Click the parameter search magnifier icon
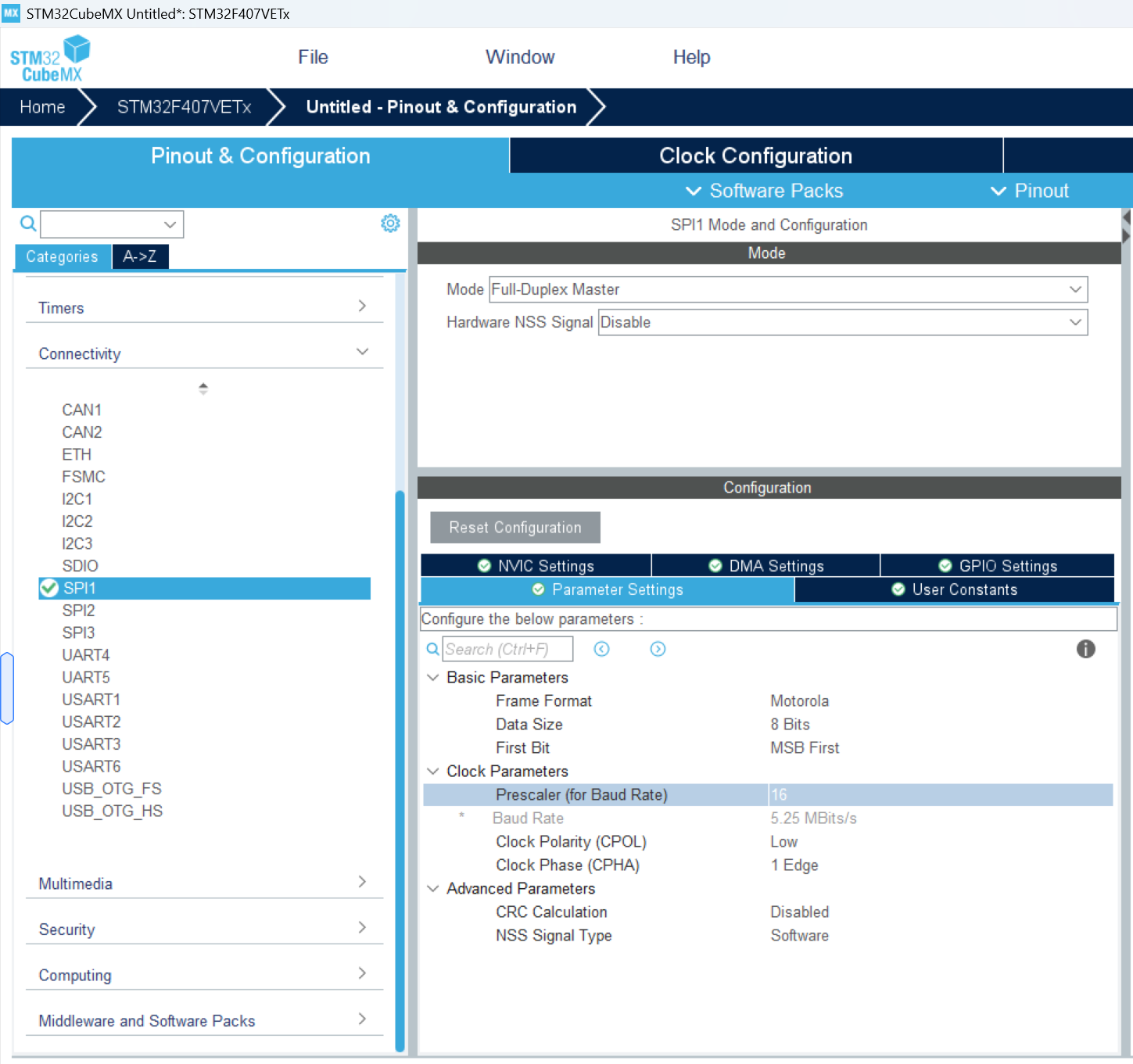 point(432,649)
